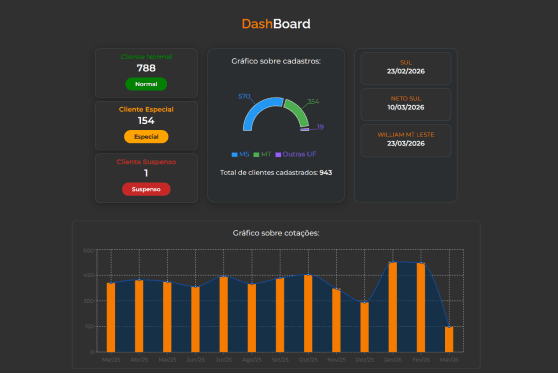Click the 570 gauge value label
Image resolution: width=558 pixels, height=373 pixels.
point(244,96)
